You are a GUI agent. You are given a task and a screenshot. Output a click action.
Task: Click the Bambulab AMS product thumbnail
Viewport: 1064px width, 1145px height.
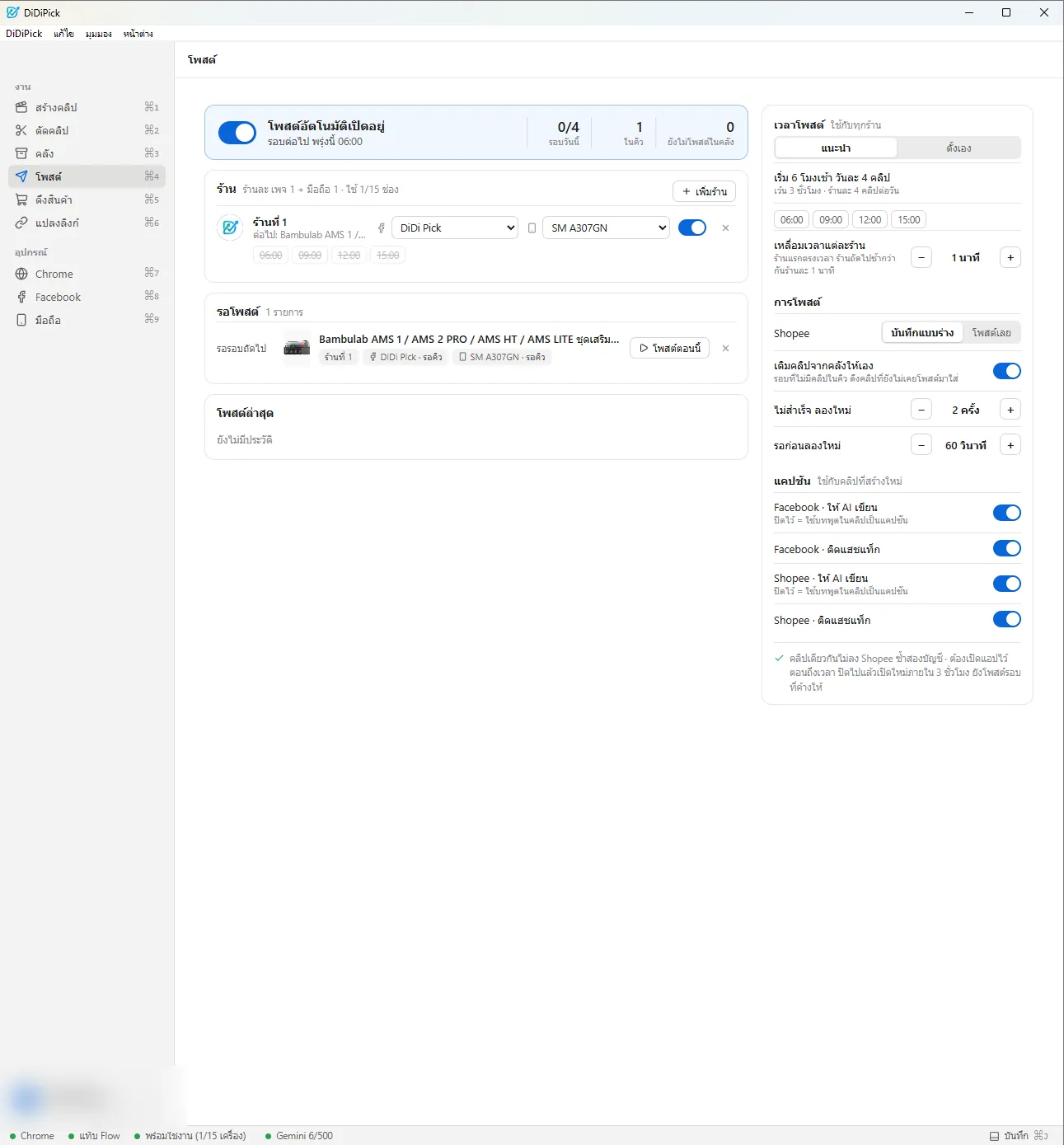tap(297, 349)
